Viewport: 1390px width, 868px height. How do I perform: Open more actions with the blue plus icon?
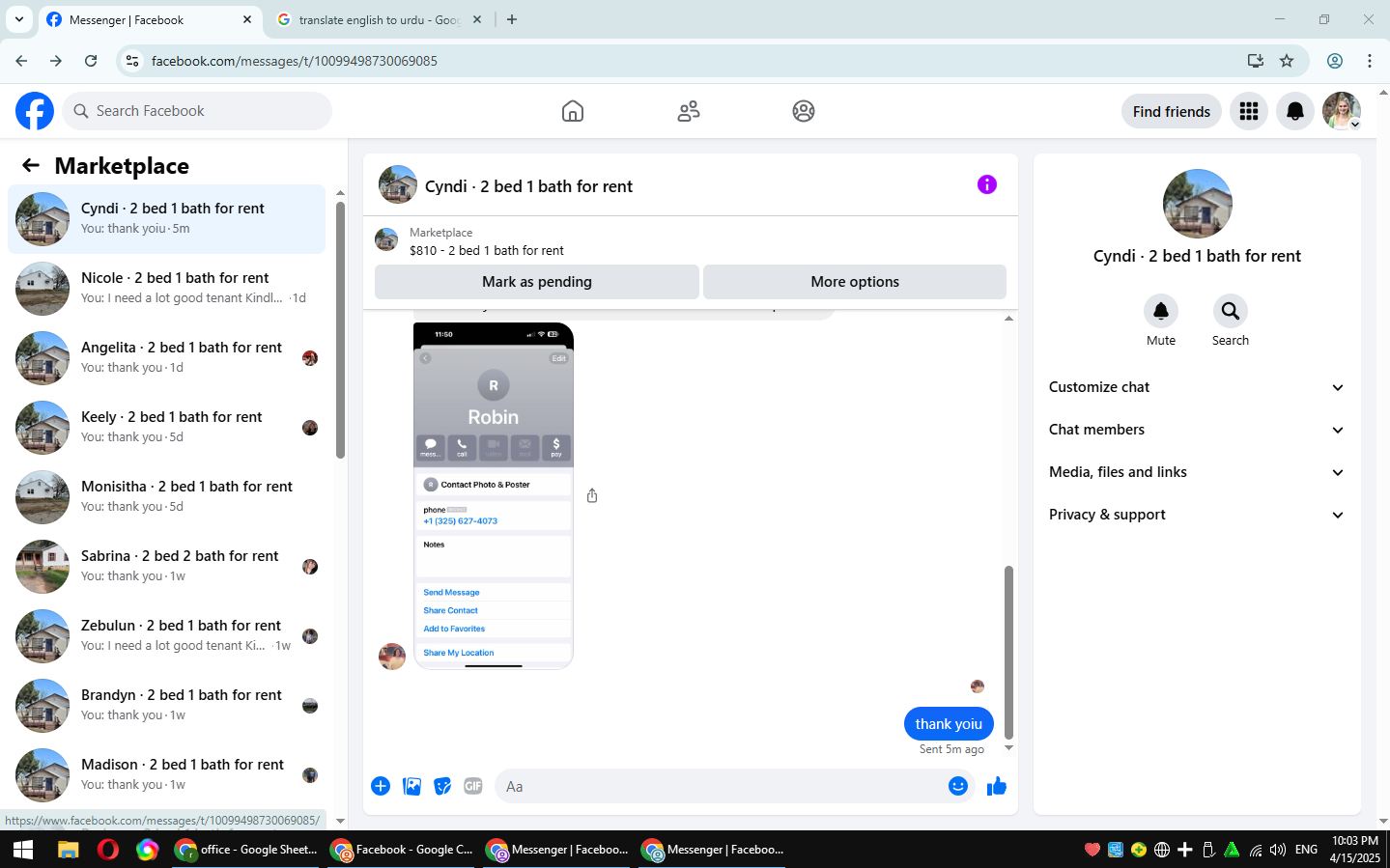pos(381,786)
